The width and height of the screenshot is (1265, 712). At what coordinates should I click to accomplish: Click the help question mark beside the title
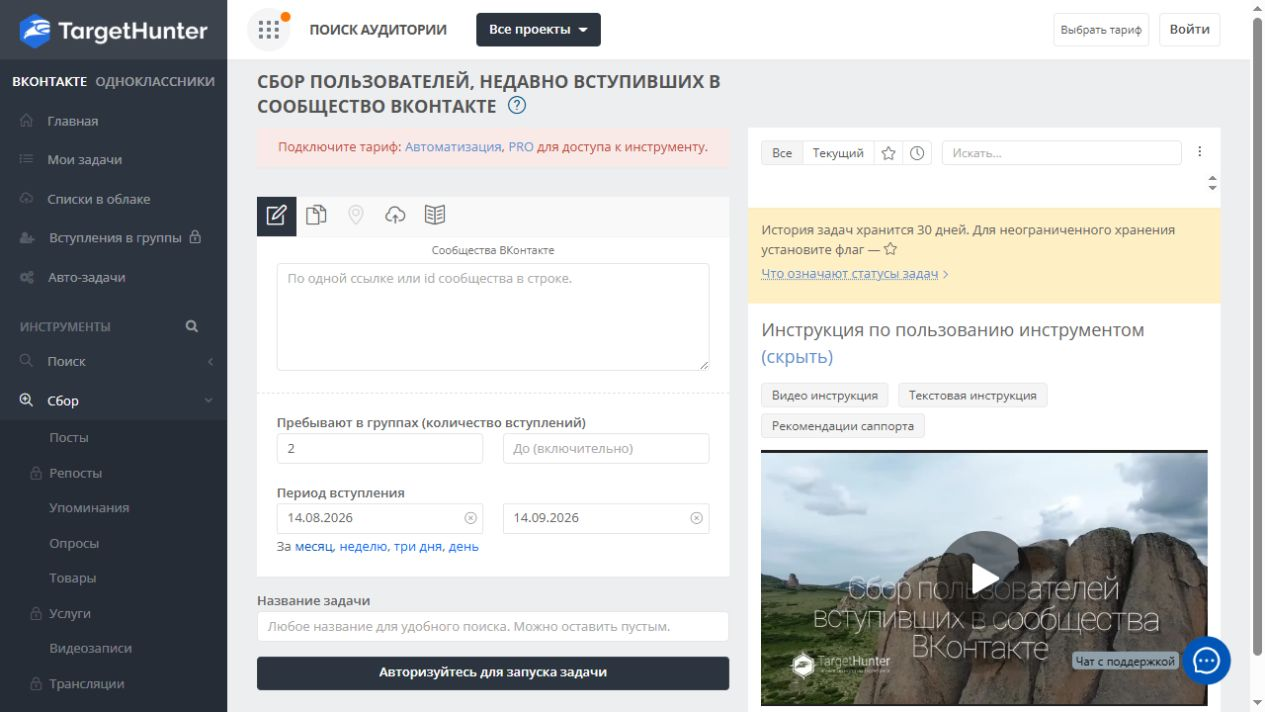coord(517,105)
